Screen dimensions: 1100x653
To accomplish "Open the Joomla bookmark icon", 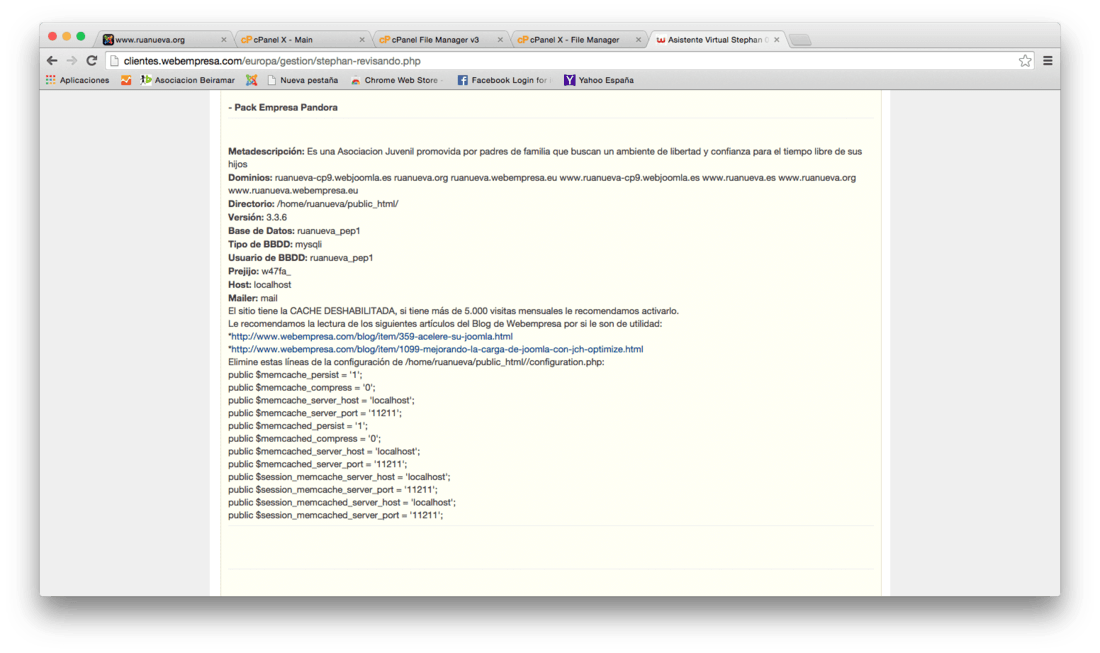I will tap(251, 80).
